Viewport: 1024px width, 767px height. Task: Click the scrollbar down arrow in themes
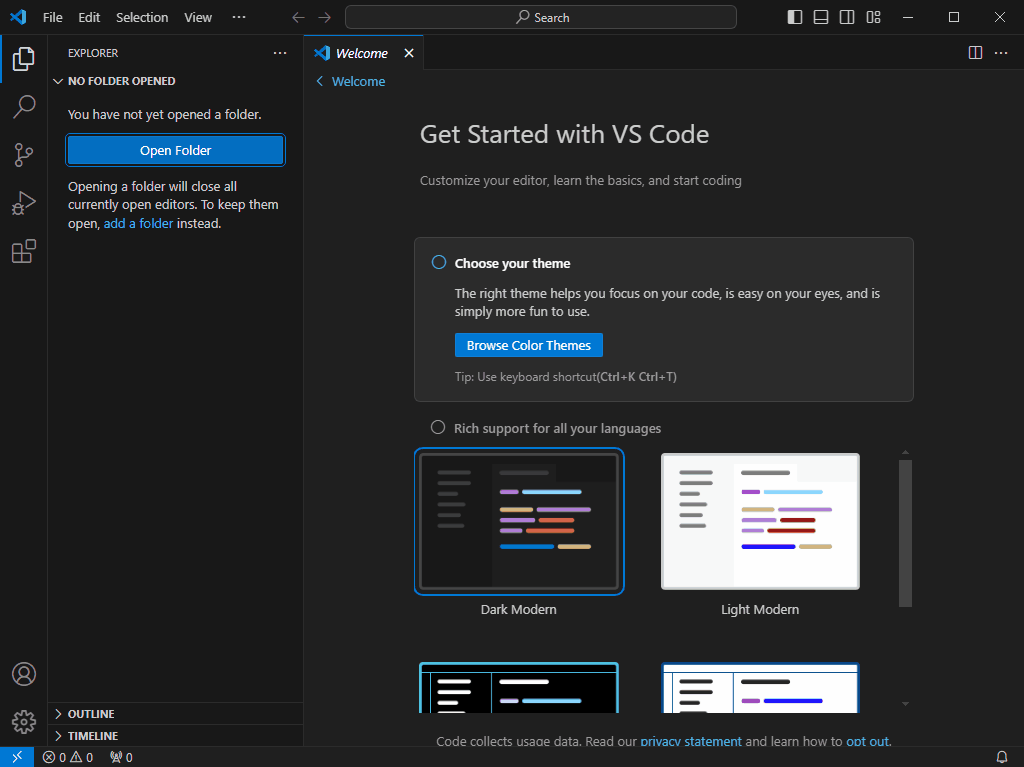point(905,704)
